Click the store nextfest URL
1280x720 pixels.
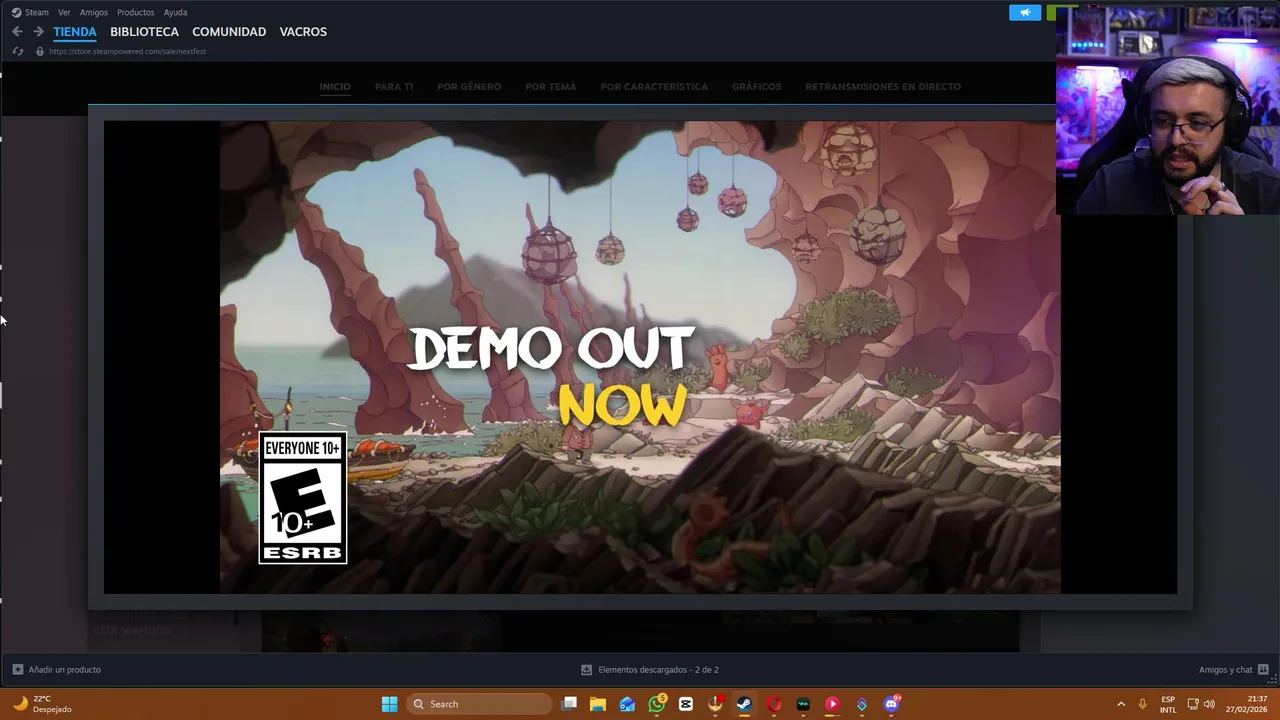click(x=128, y=51)
